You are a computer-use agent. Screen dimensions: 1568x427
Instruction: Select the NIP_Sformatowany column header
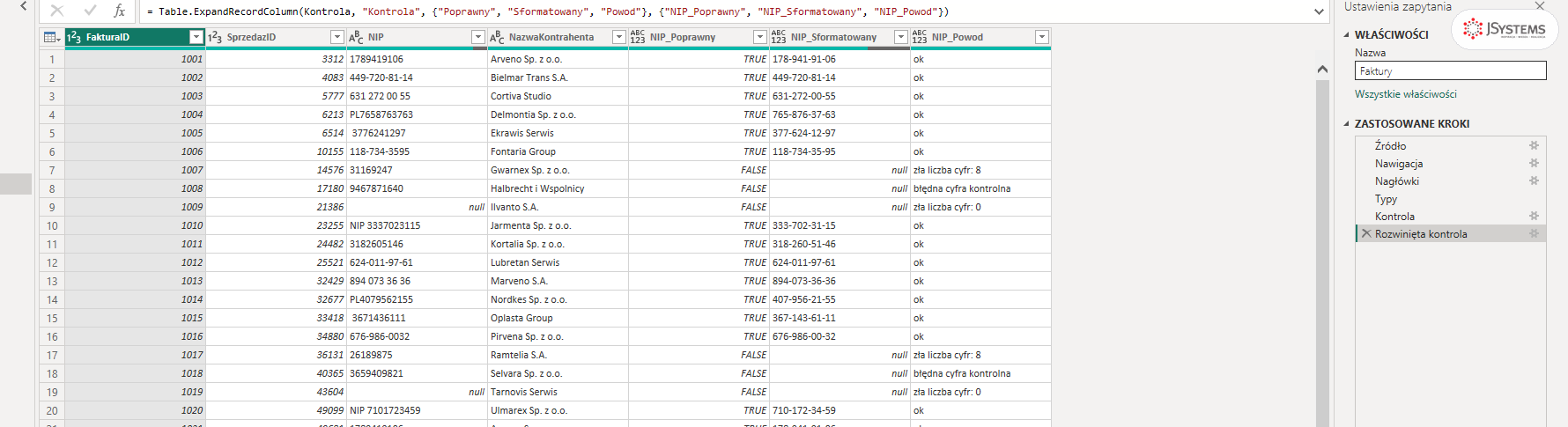click(839, 37)
